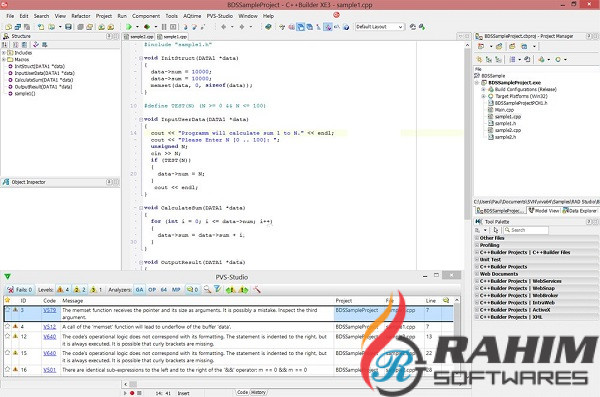Open the AQtime menu

click(x=192, y=16)
